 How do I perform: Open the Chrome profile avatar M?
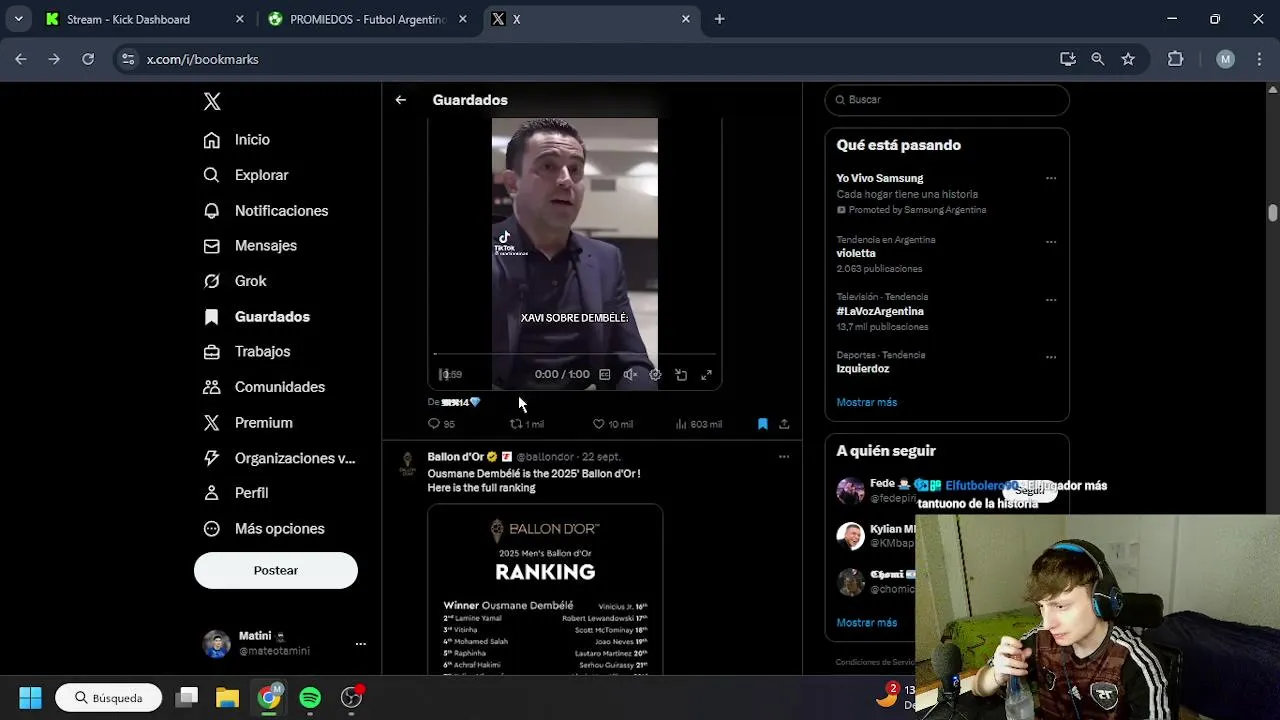tap(1225, 59)
